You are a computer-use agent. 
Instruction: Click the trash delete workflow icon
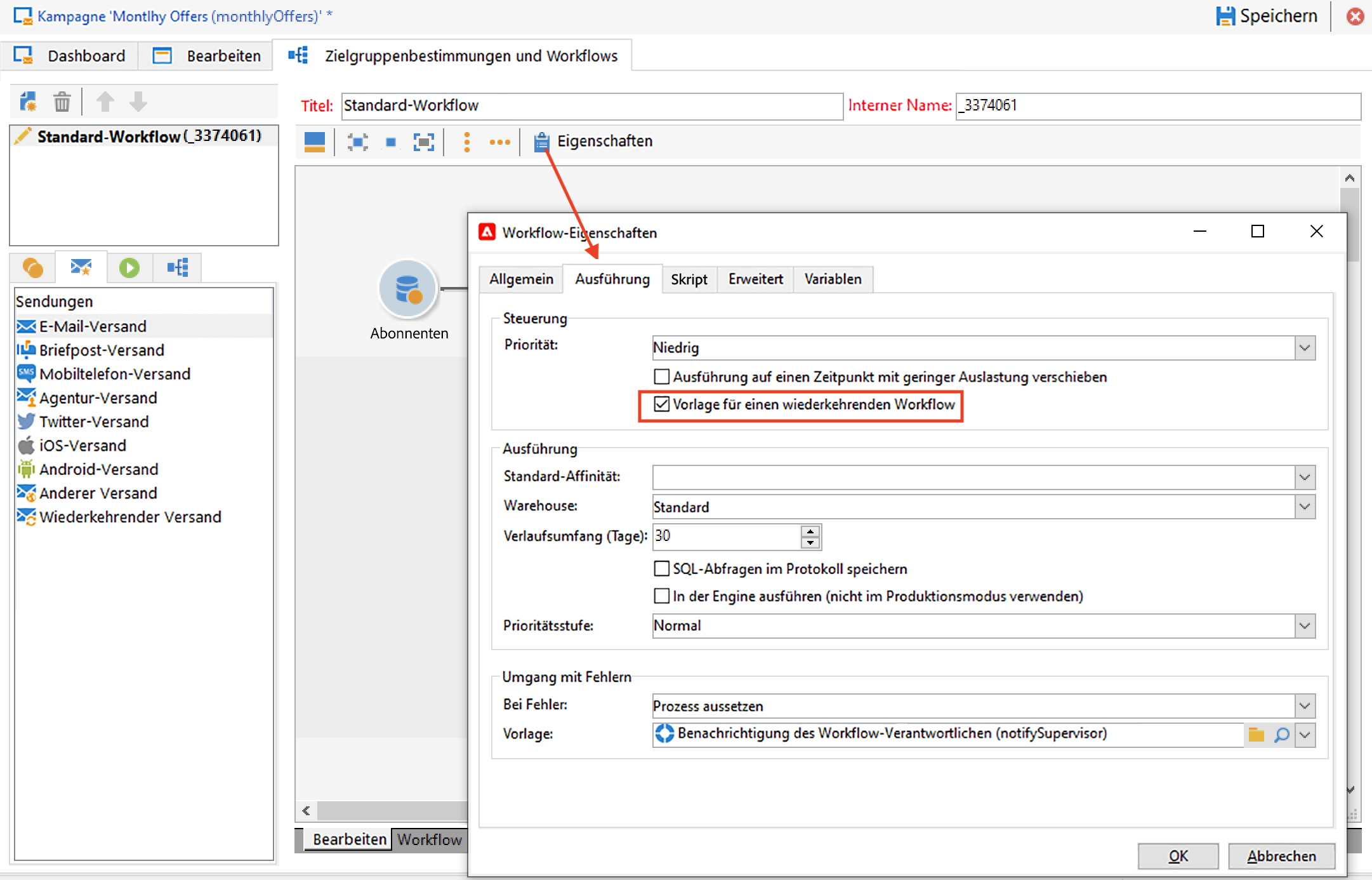(x=62, y=102)
